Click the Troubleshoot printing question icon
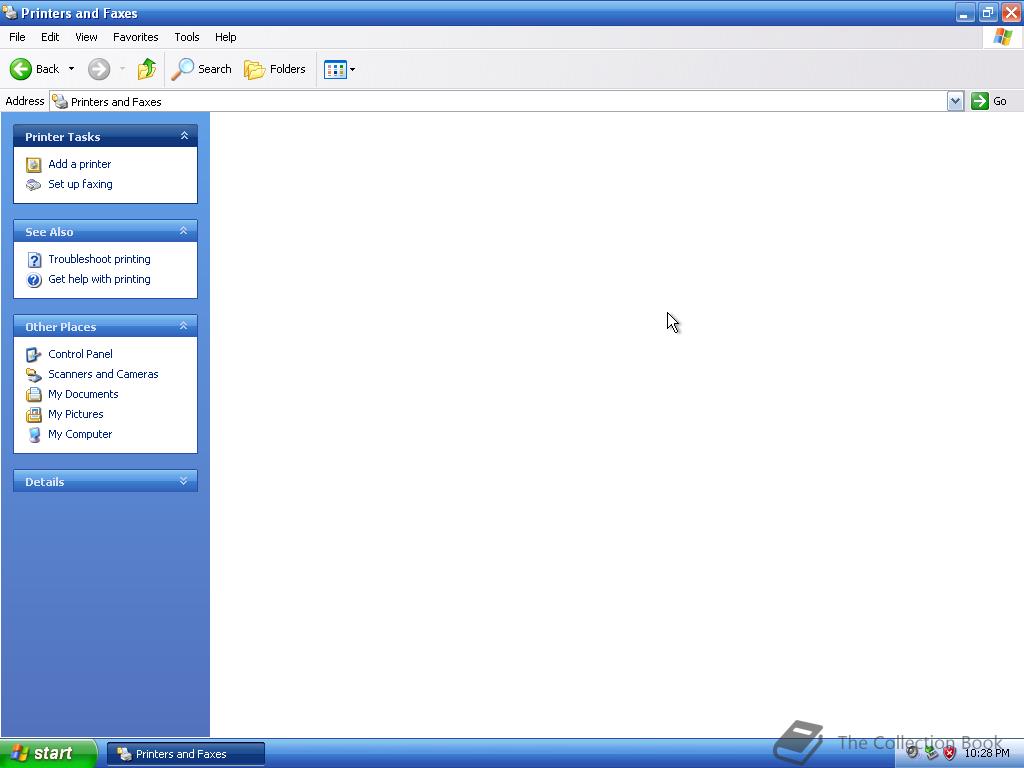 (34, 260)
